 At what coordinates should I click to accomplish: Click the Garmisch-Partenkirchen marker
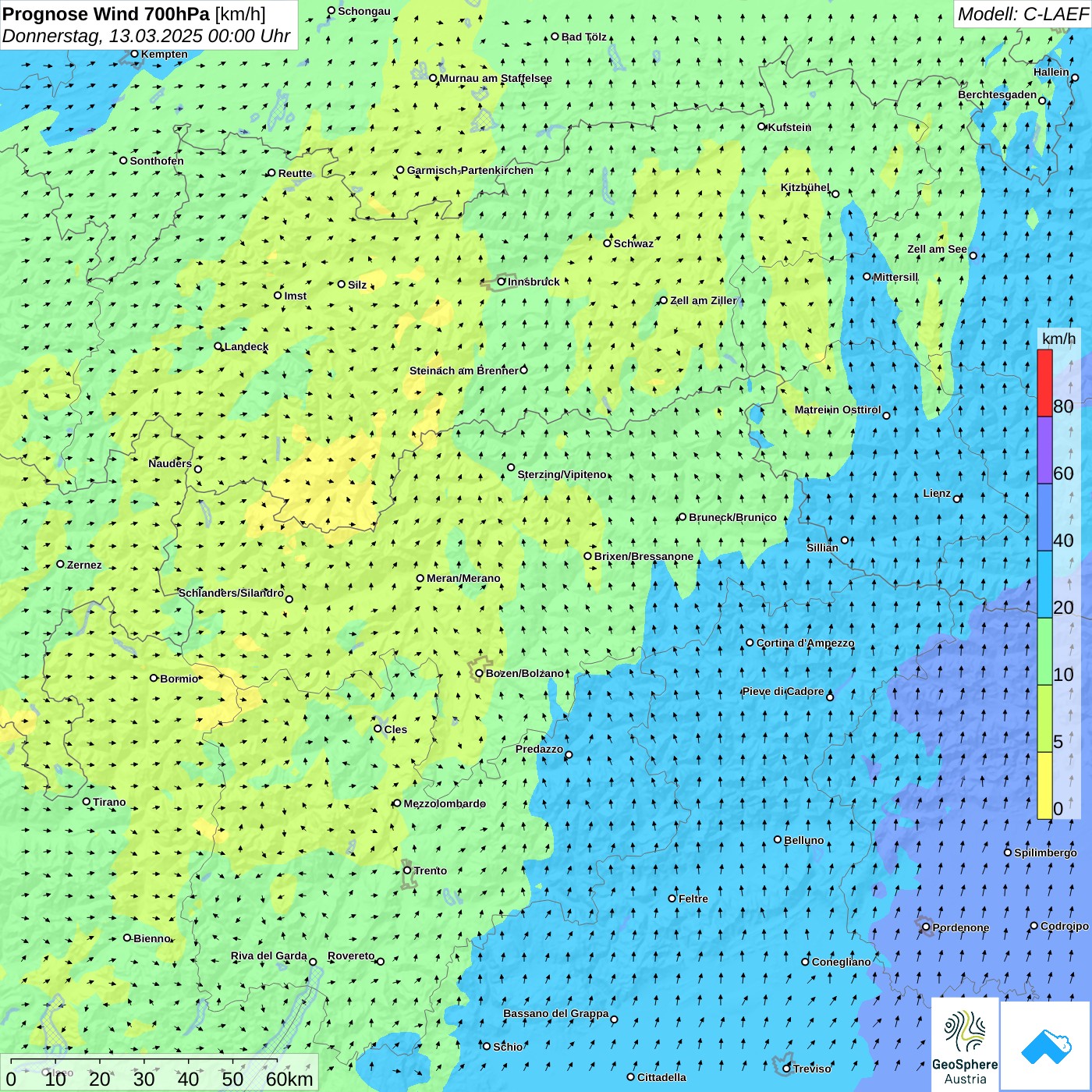pyautogui.click(x=401, y=170)
